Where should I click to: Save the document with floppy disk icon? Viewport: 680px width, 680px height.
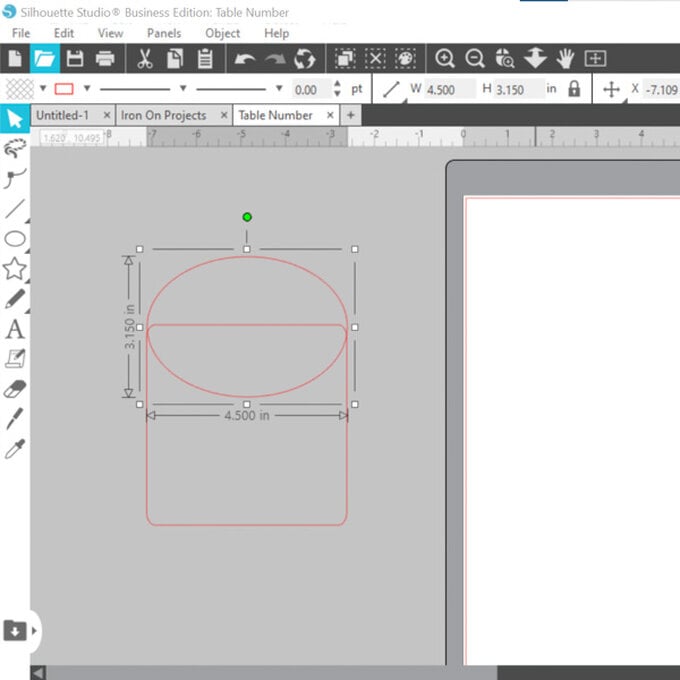coord(75,58)
